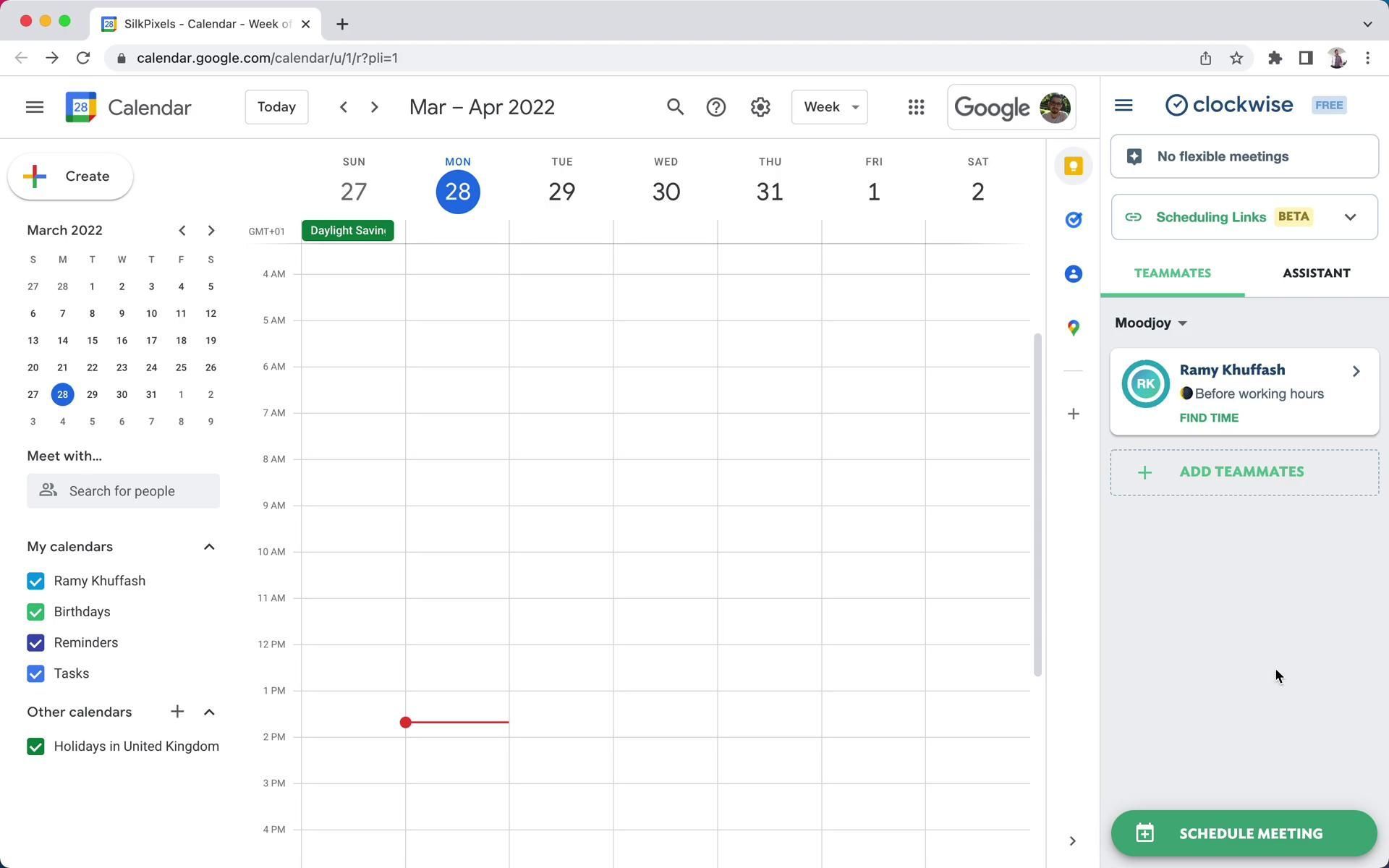The height and width of the screenshot is (868, 1389).
Task: Disable Holidays in United Kingdom calendar
Action: [x=35, y=746]
